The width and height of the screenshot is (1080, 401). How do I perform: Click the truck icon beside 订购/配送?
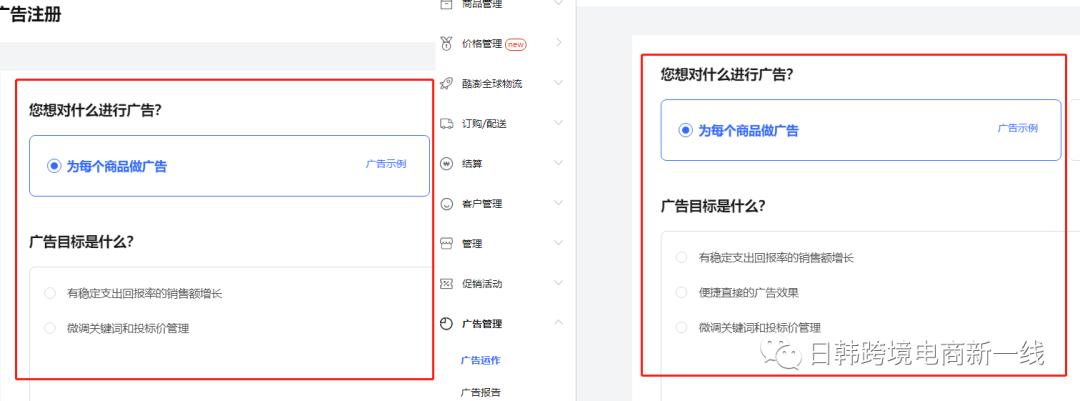(446, 123)
